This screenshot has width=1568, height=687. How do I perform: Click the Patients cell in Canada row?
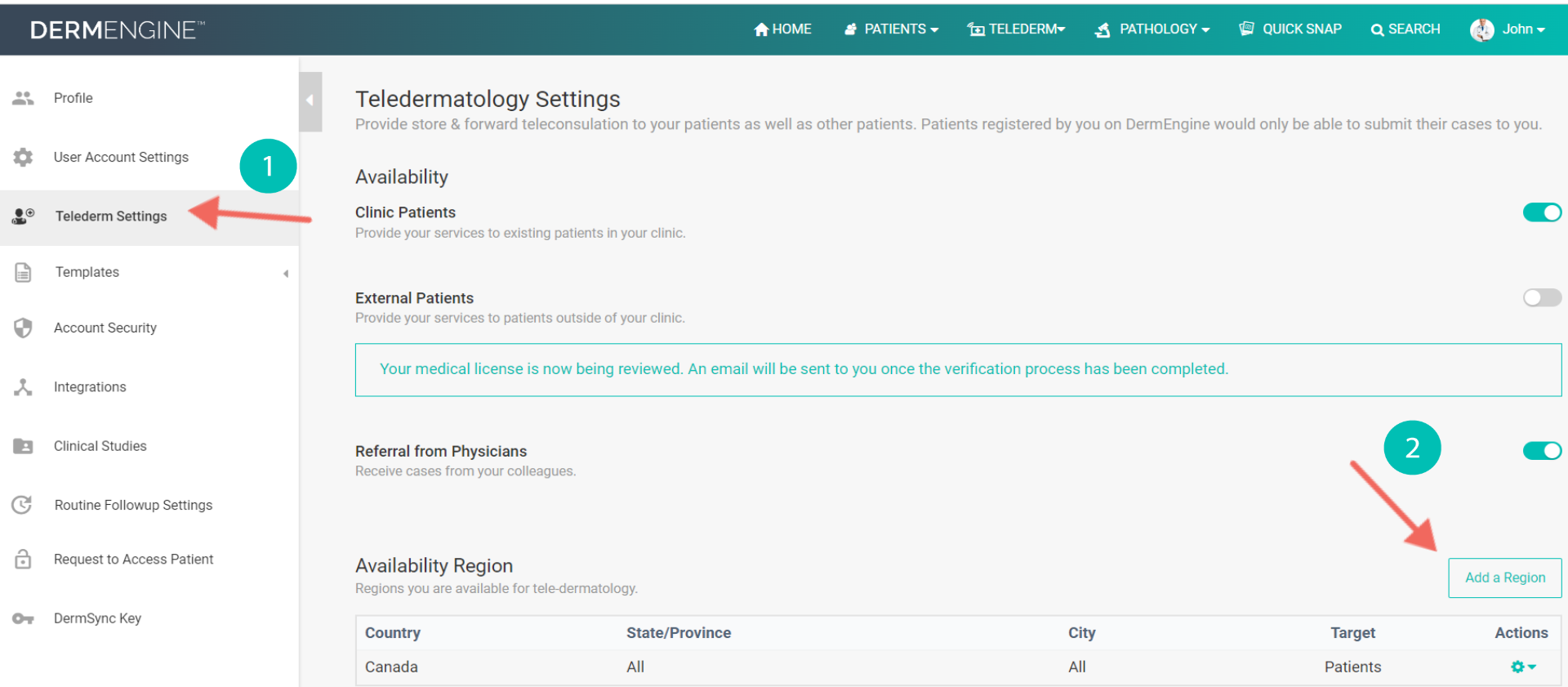click(x=1352, y=667)
